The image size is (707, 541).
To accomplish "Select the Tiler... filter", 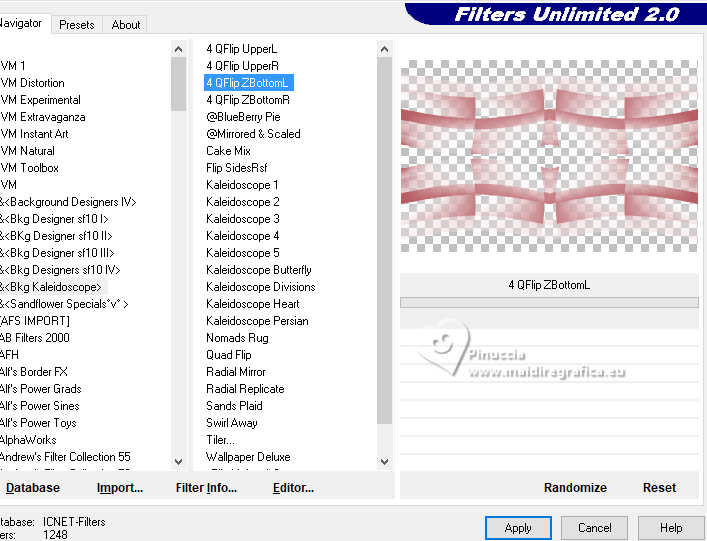I will (220, 440).
